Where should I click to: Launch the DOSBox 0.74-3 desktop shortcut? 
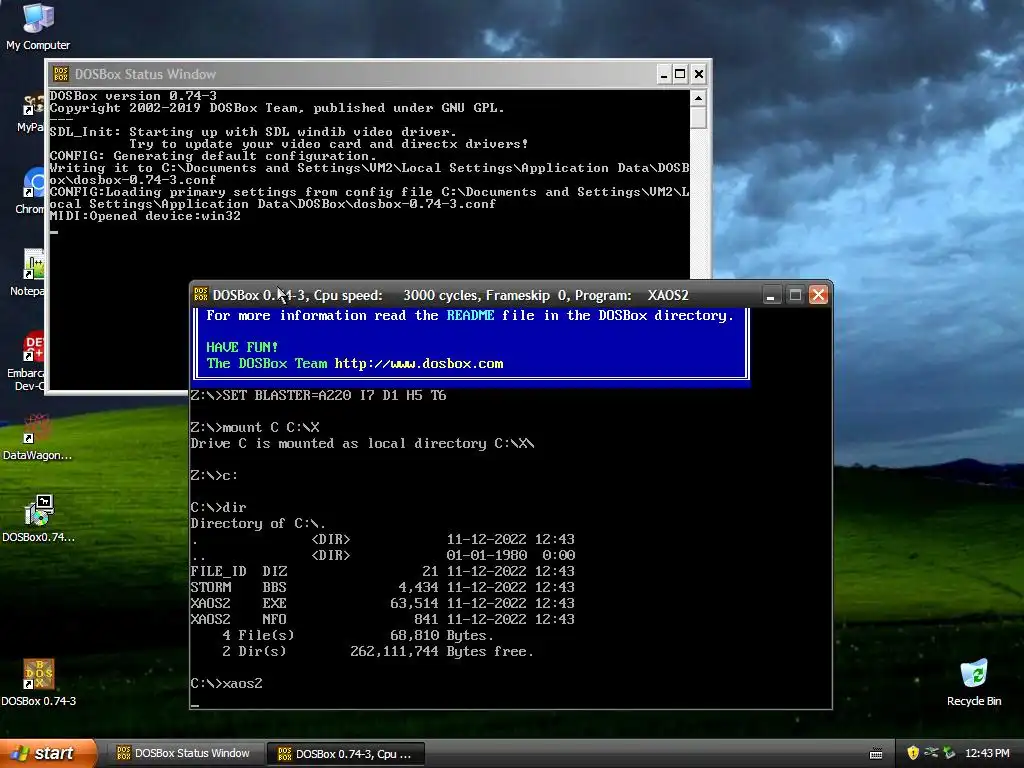point(39,682)
